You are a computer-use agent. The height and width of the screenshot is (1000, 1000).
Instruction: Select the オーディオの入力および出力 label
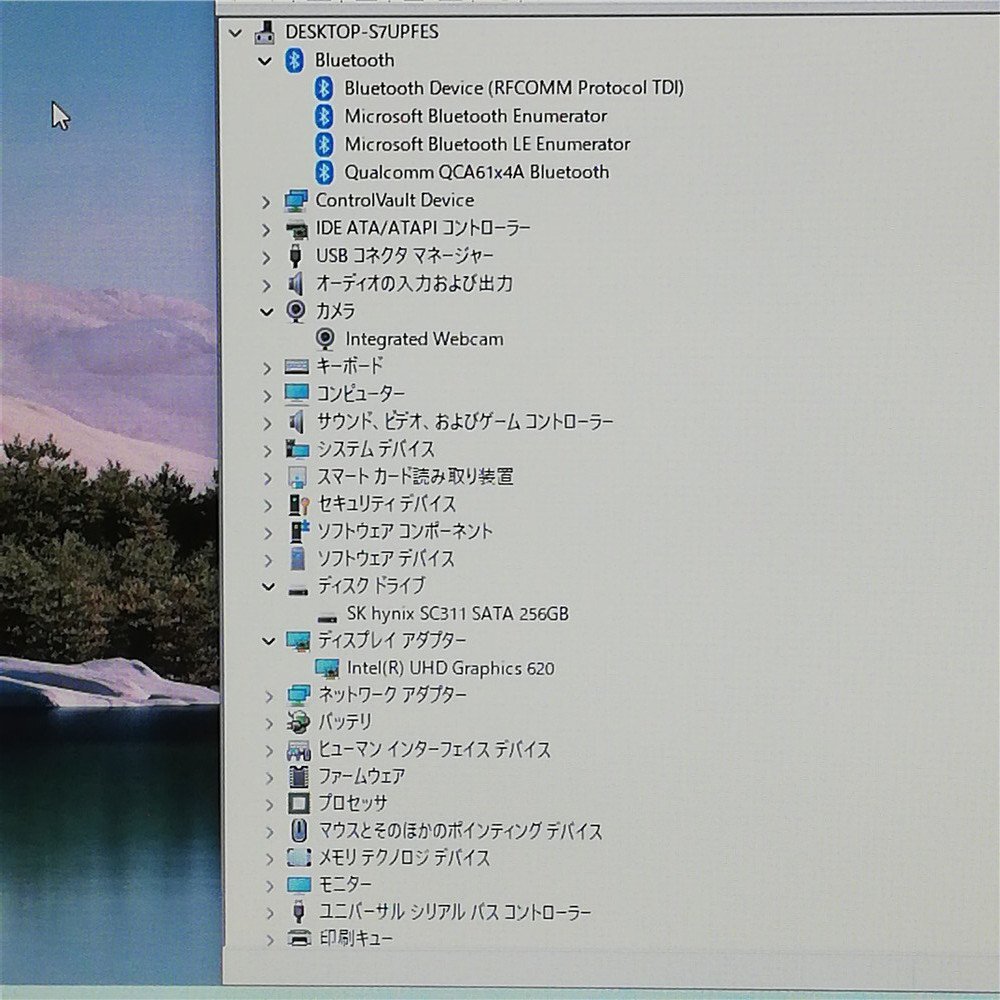click(x=415, y=283)
